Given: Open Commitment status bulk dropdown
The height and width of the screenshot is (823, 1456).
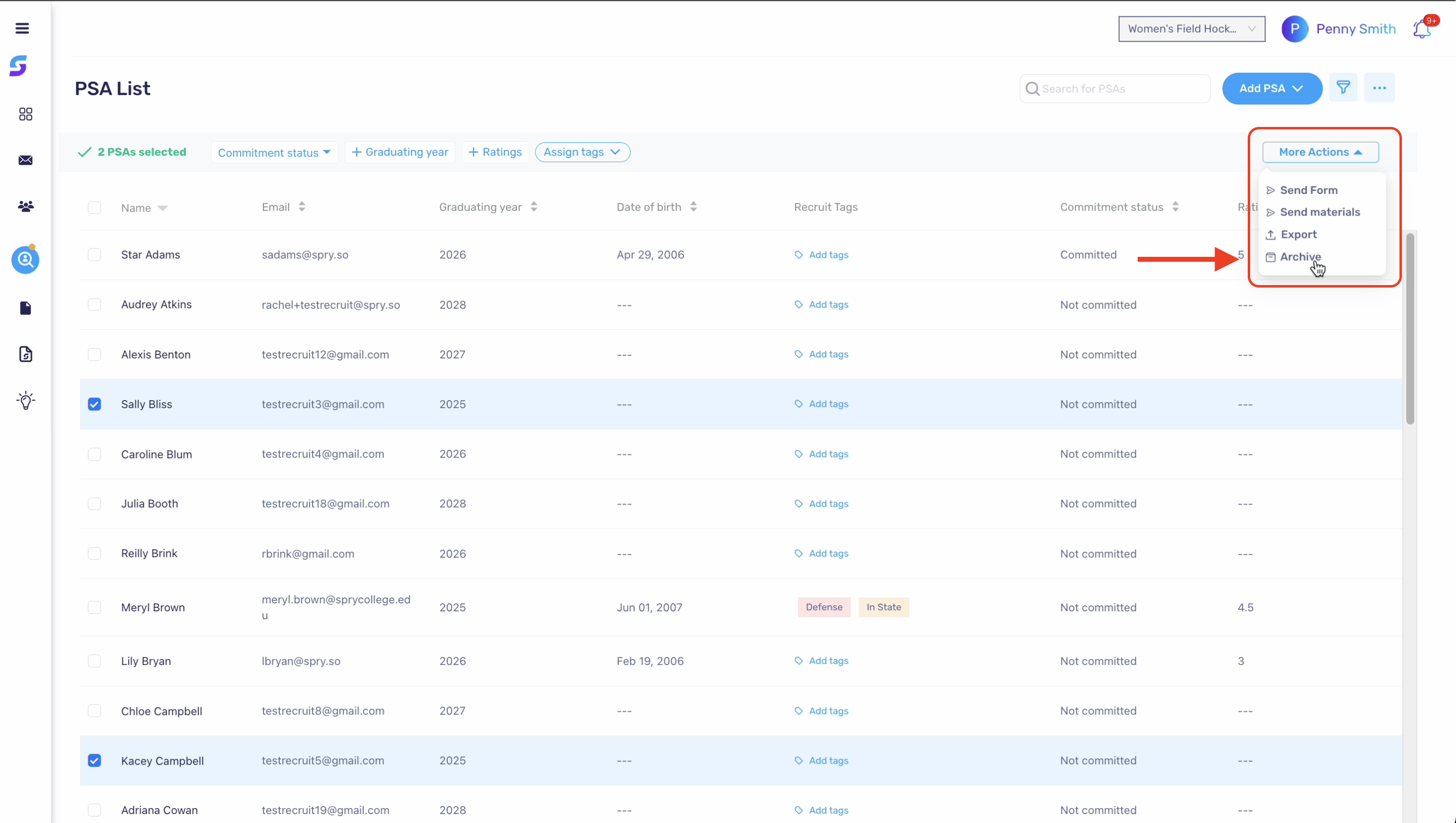Looking at the screenshot, I should (x=274, y=153).
